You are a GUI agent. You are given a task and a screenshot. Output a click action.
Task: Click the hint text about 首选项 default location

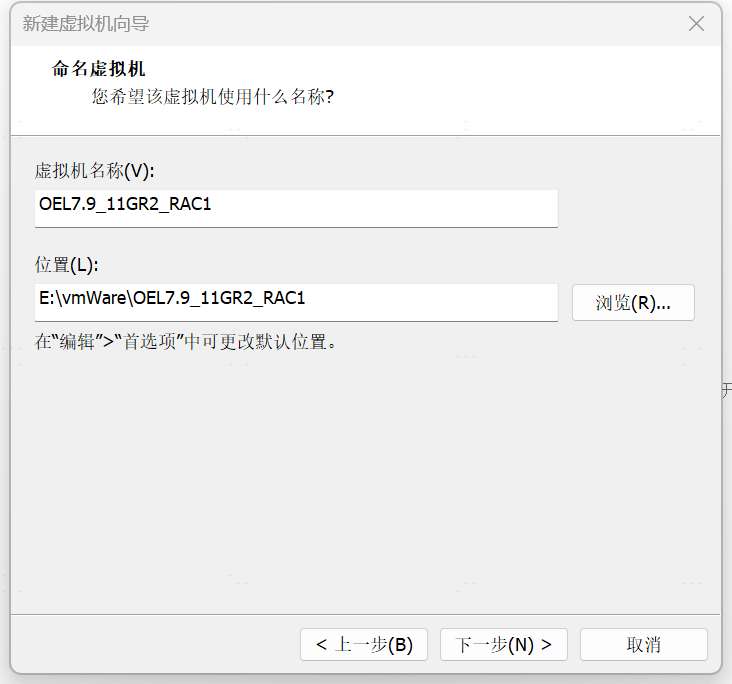187,342
